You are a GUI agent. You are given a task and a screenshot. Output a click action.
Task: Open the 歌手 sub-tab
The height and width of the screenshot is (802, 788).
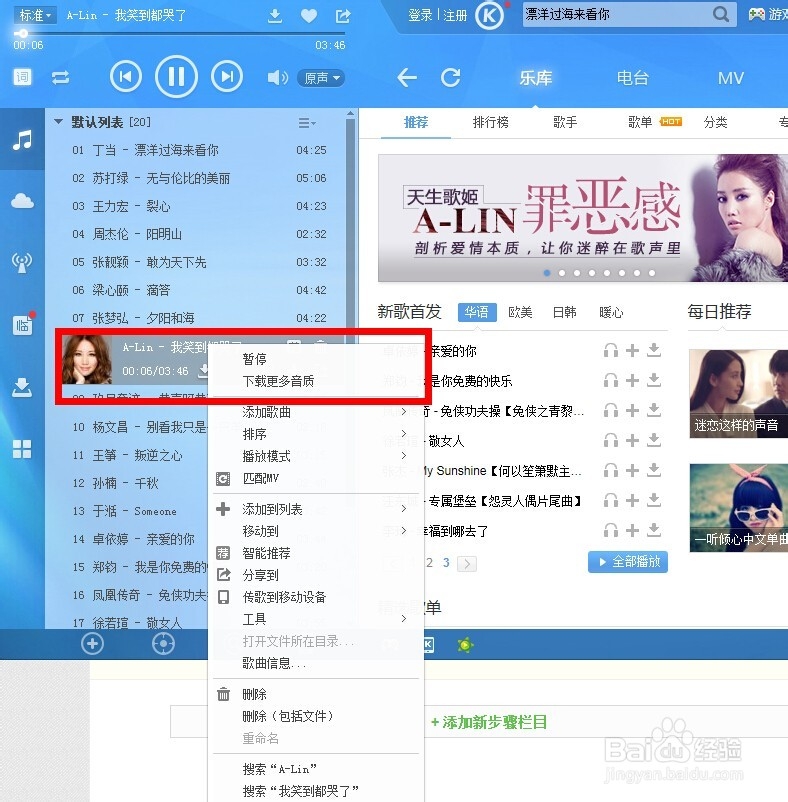tap(565, 122)
